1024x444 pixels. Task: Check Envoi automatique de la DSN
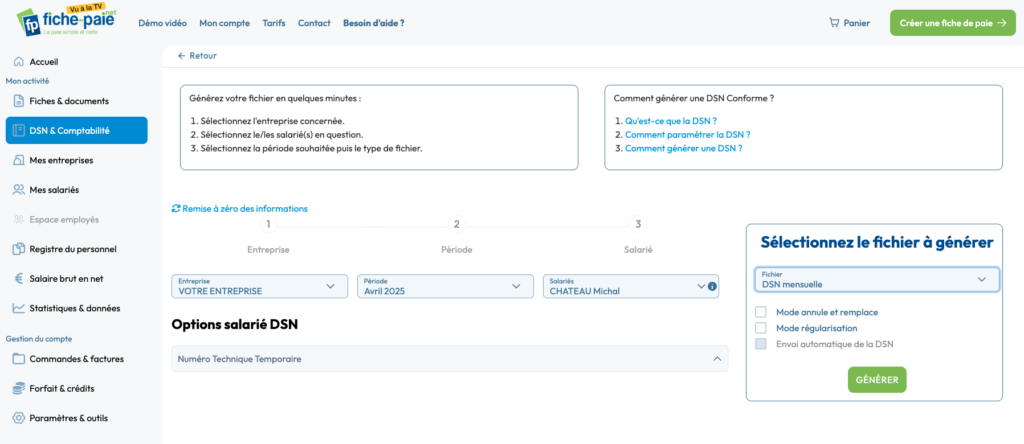tap(761, 344)
